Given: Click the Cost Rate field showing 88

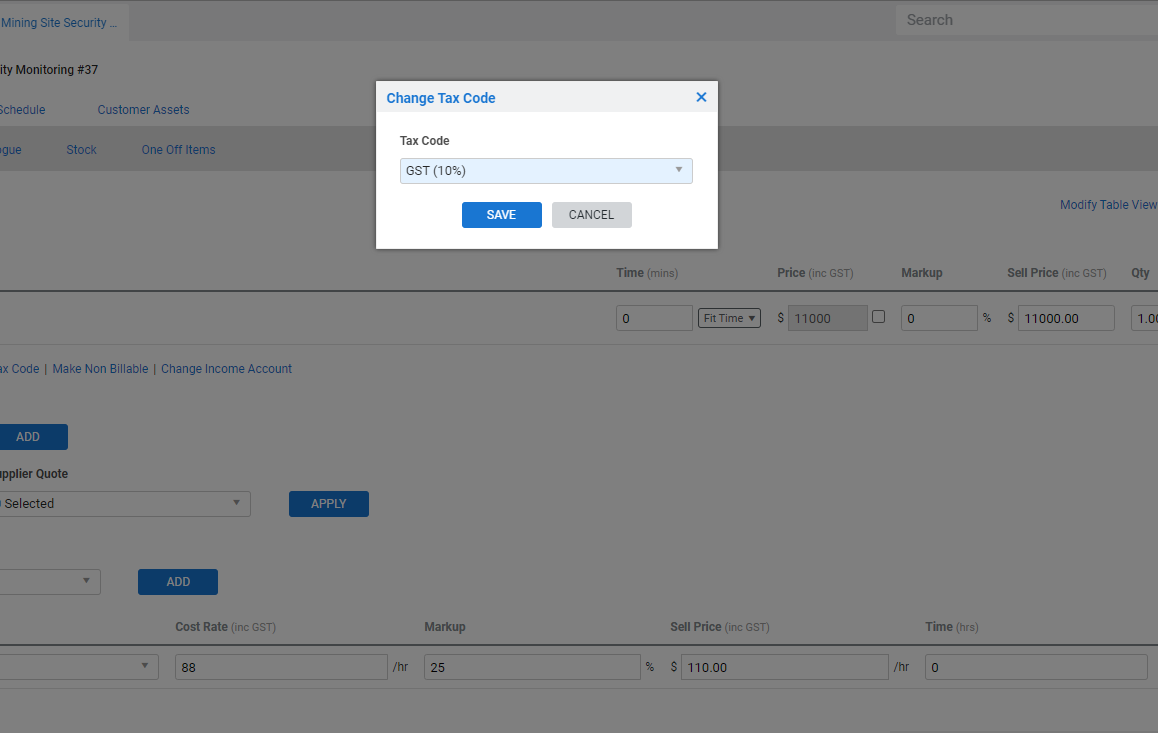Looking at the screenshot, I should pos(281,667).
